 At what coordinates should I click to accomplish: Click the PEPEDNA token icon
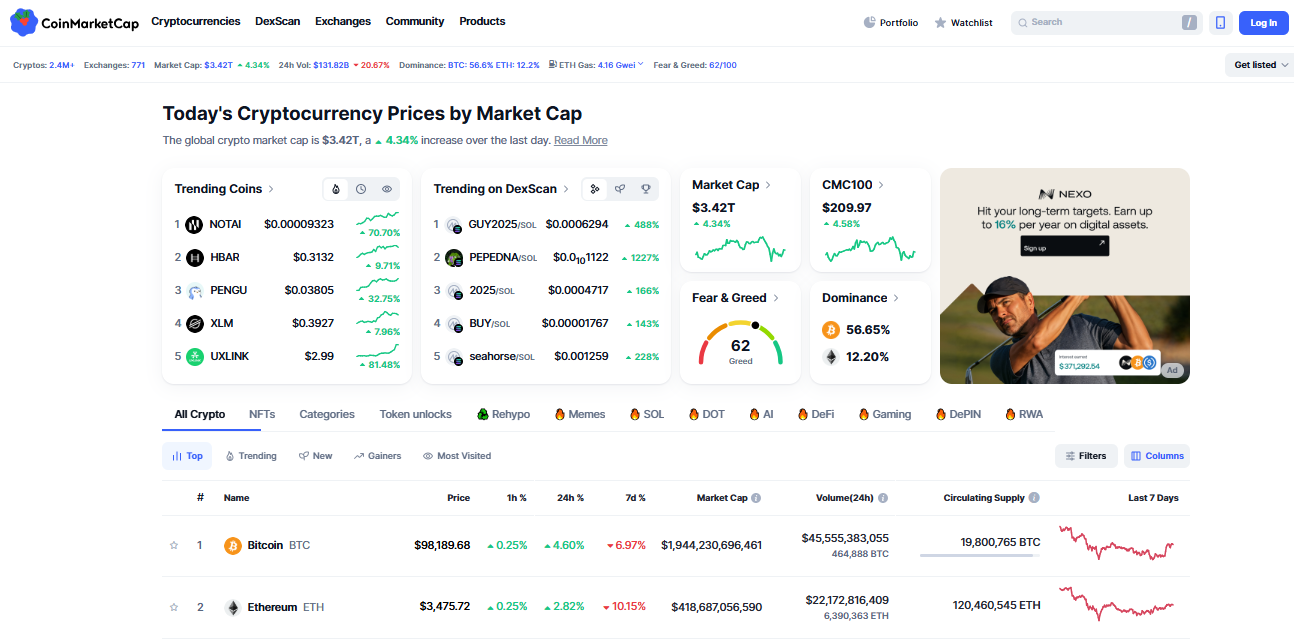454,258
